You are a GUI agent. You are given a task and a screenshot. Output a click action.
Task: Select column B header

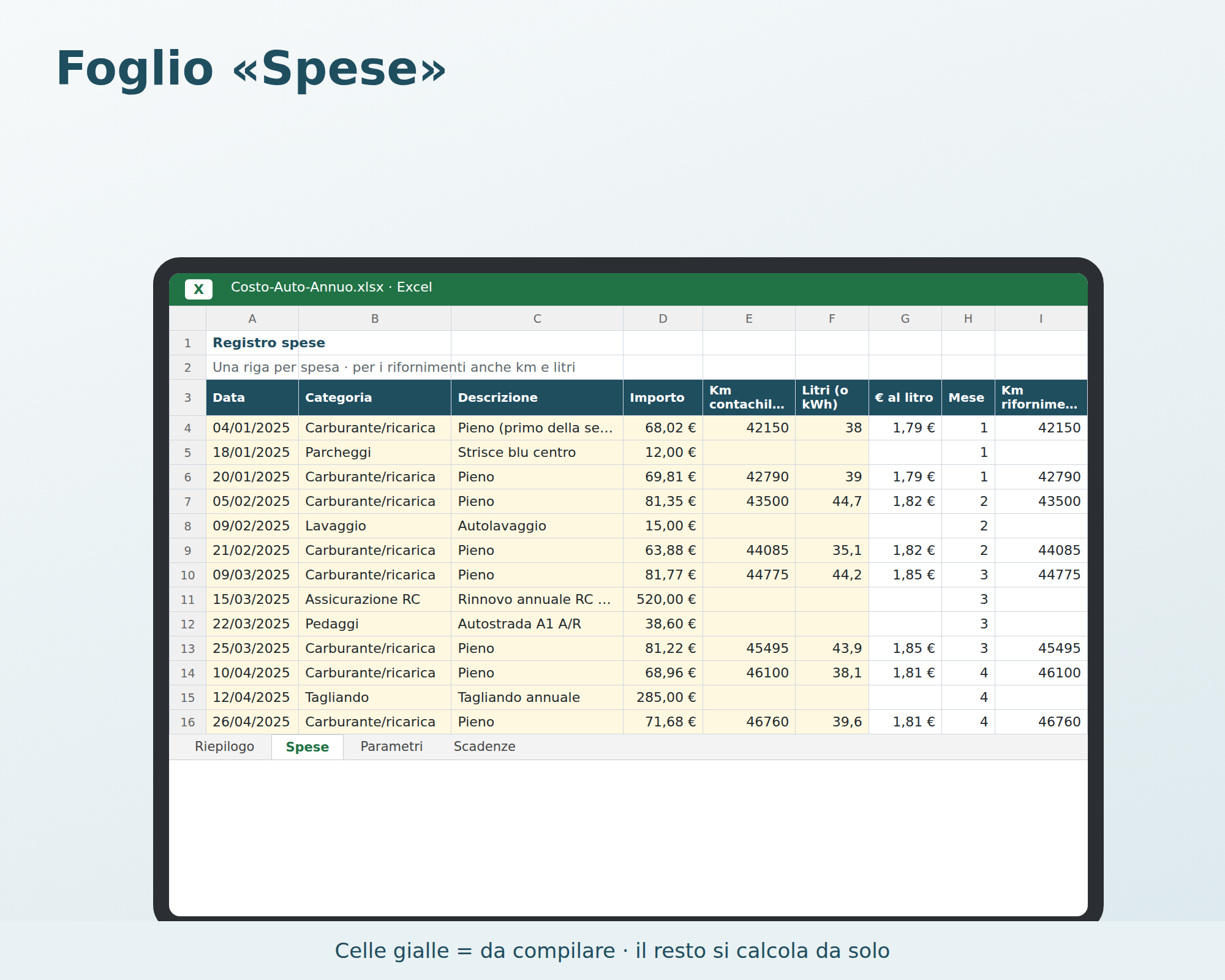coord(375,318)
